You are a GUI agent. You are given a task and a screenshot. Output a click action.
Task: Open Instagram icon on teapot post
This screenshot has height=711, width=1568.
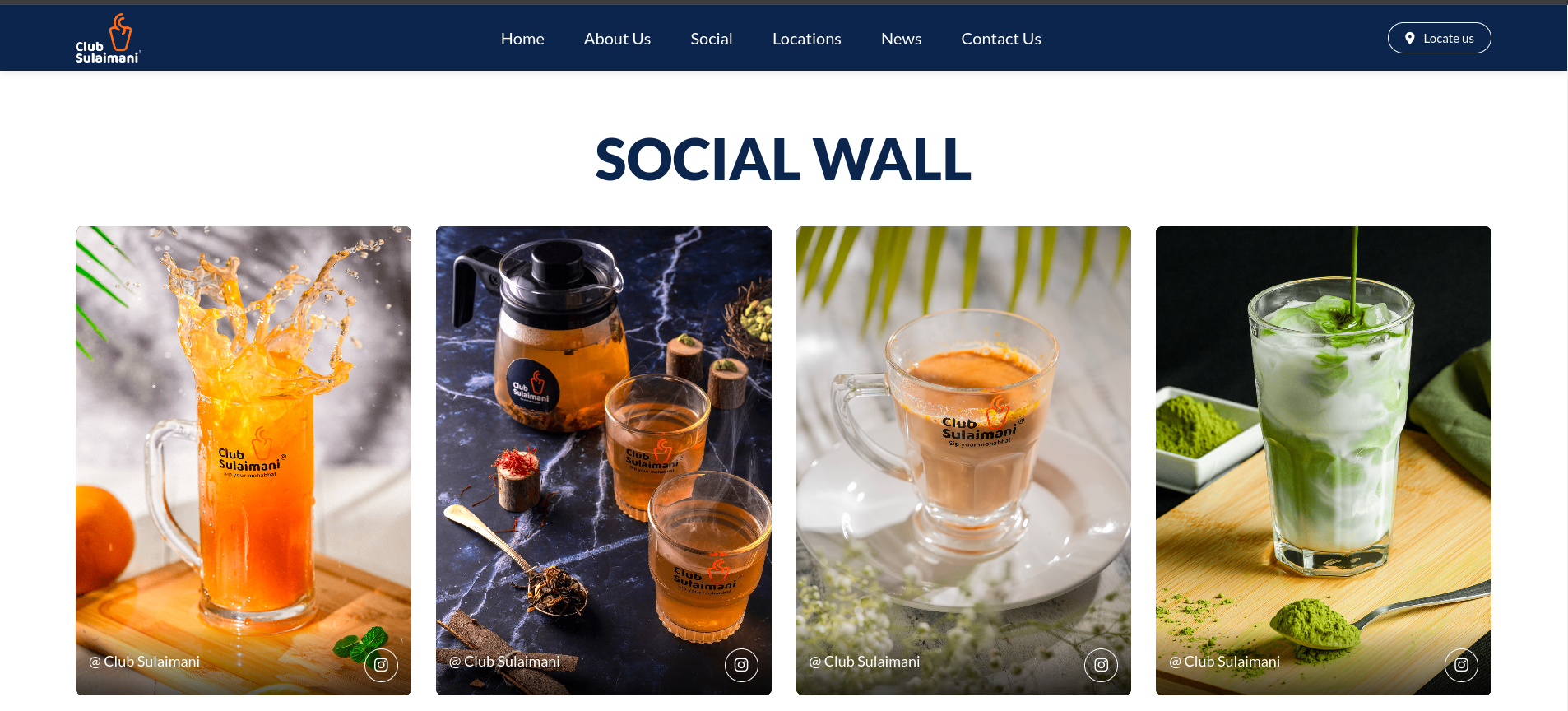(x=741, y=665)
